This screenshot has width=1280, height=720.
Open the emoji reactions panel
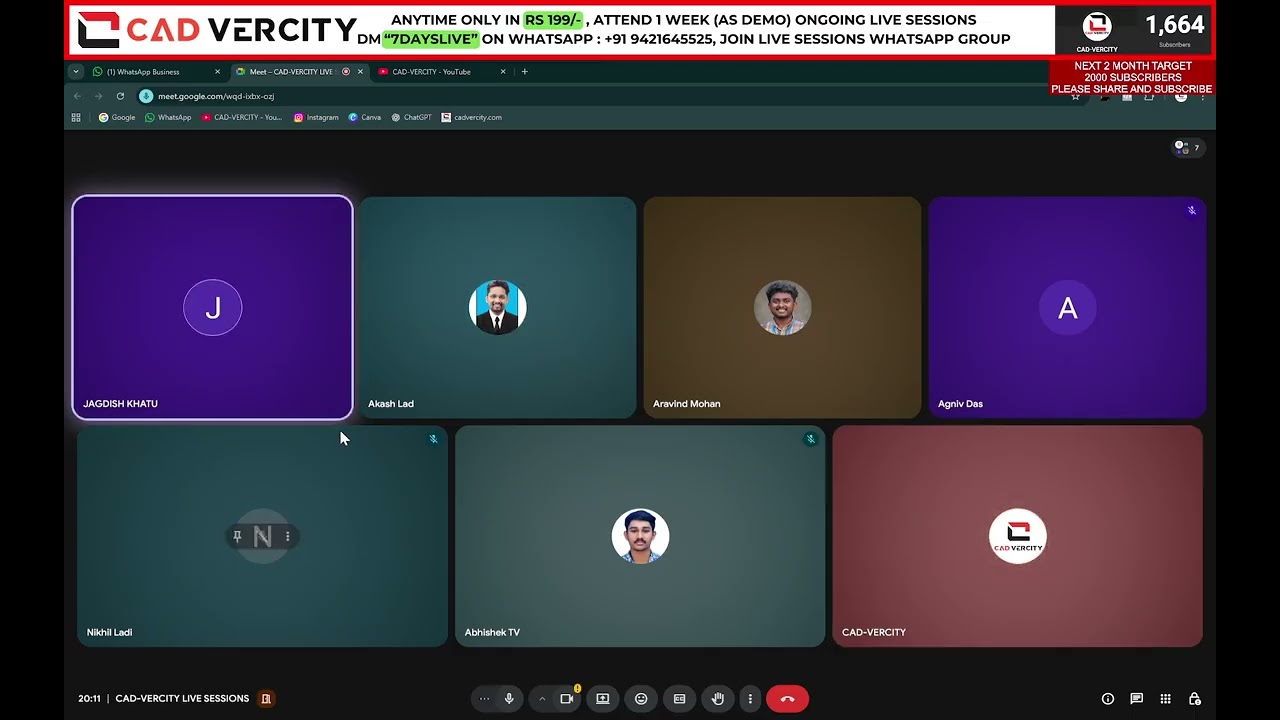(x=641, y=699)
